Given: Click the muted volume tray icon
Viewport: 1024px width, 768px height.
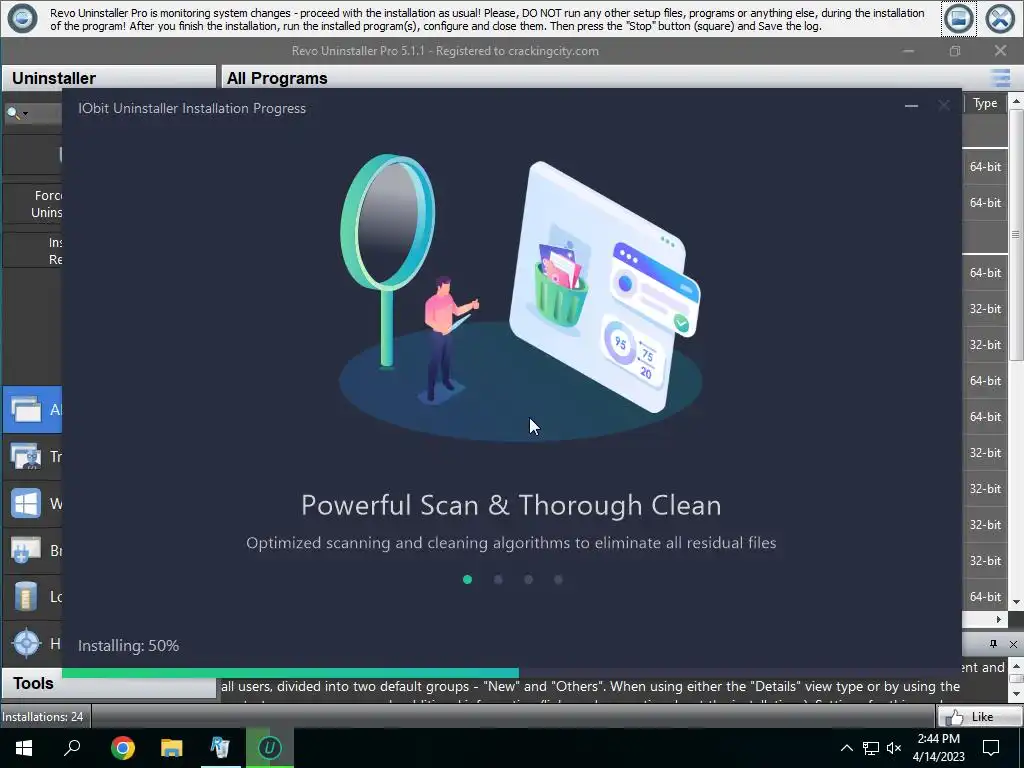Looking at the screenshot, I should click(x=894, y=748).
